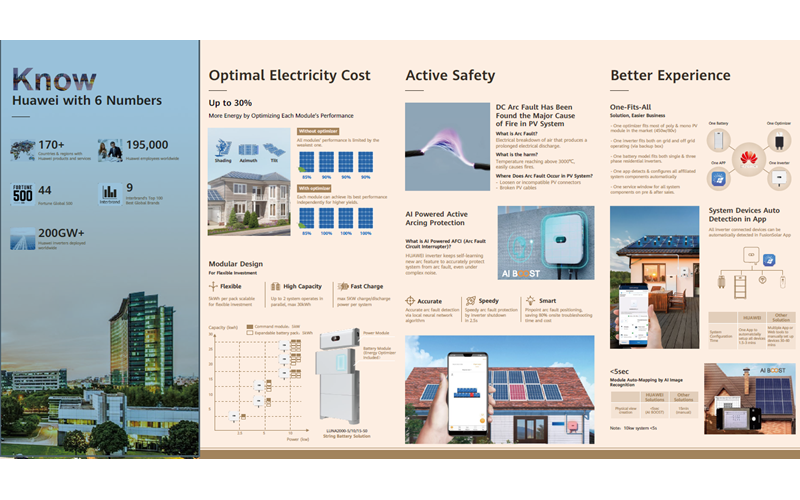This screenshot has width=800, height=500.
Task: Click the Expandable battery pack legend swatch
Action: click(250, 333)
